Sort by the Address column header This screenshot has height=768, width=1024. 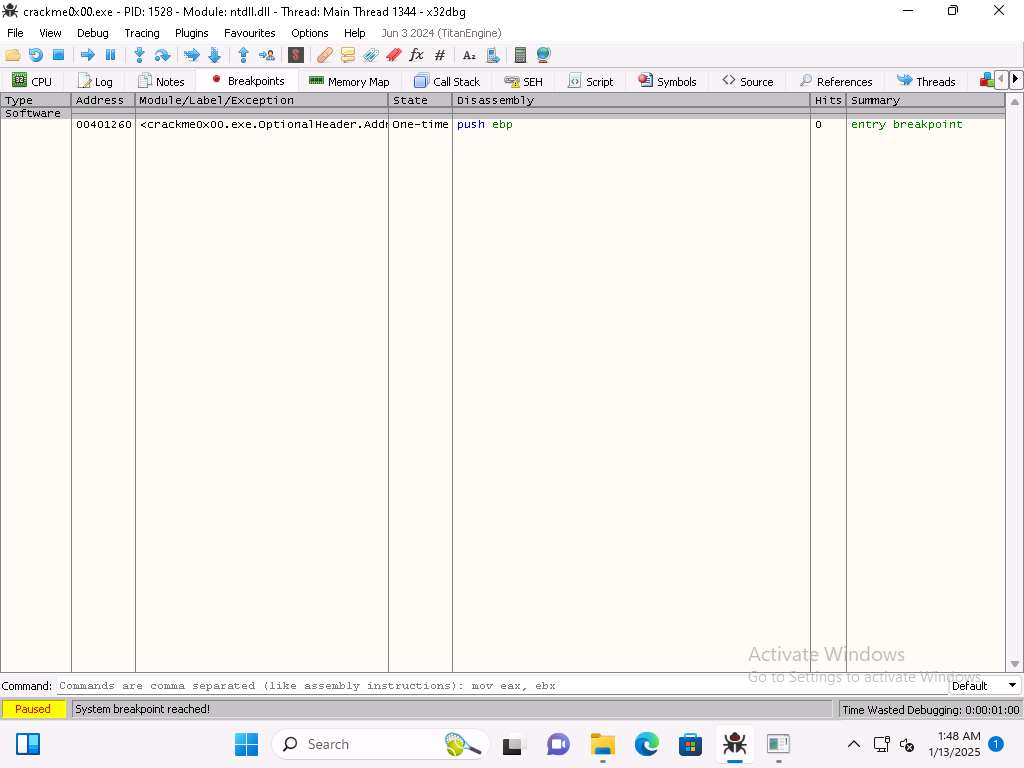(x=102, y=100)
